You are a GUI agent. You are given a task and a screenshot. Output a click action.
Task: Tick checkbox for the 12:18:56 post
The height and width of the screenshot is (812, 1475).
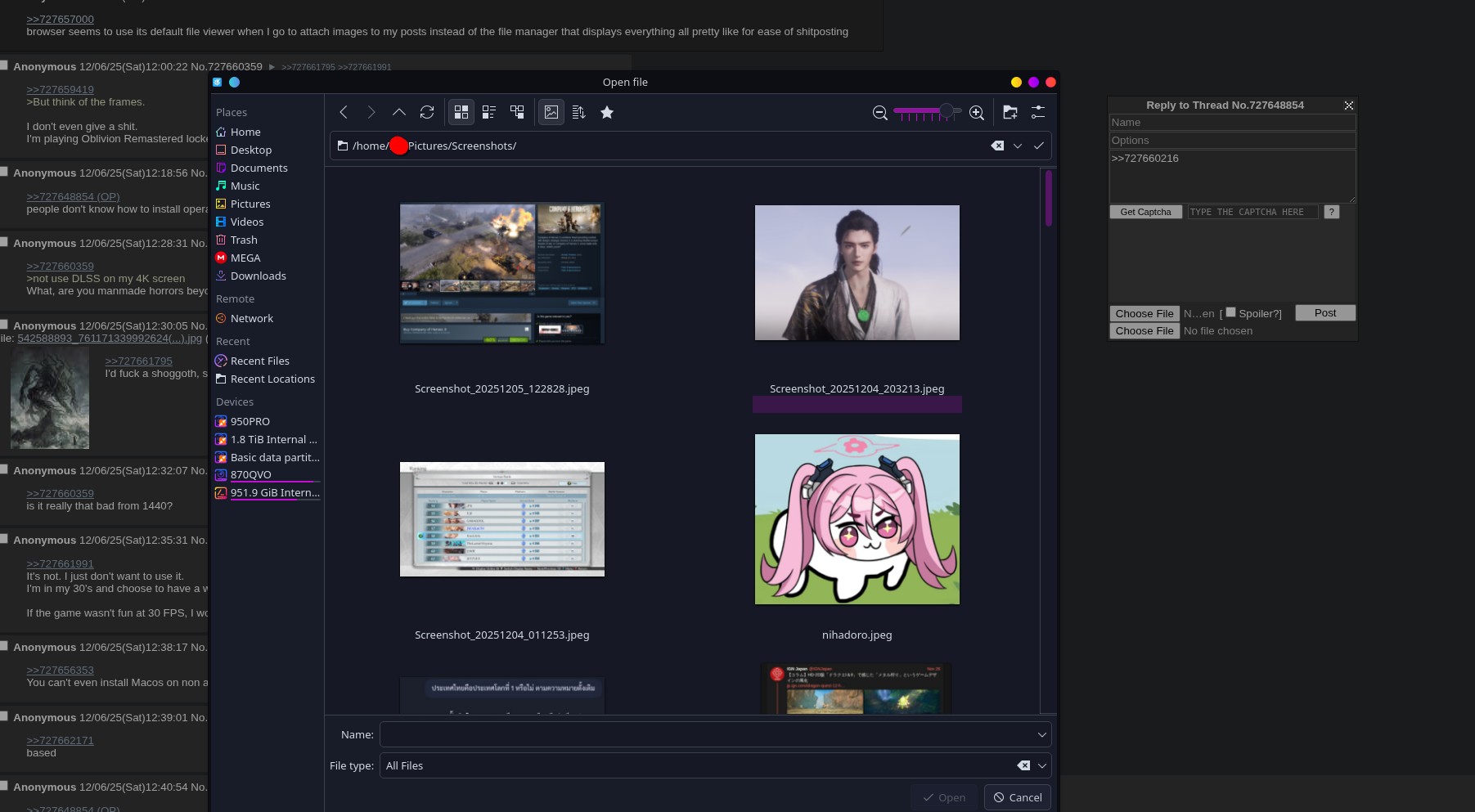click(5, 172)
